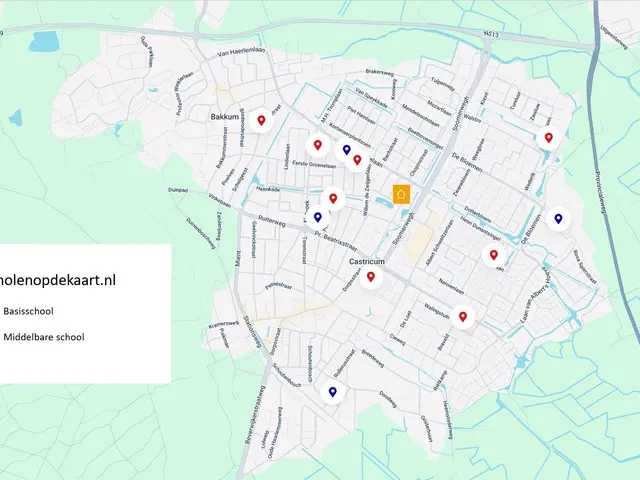Click the Provincialeweg road label
The image size is (640, 480).
599,191
